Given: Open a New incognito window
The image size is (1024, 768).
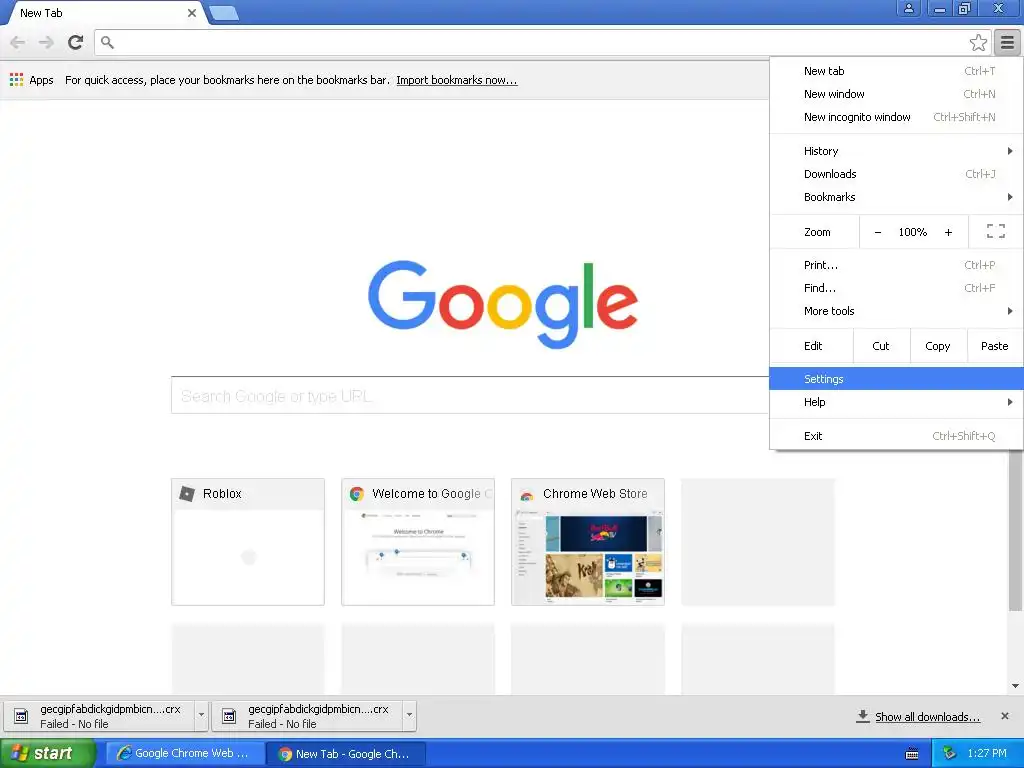Looking at the screenshot, I should pyautogui.click(x=896, y=117).
